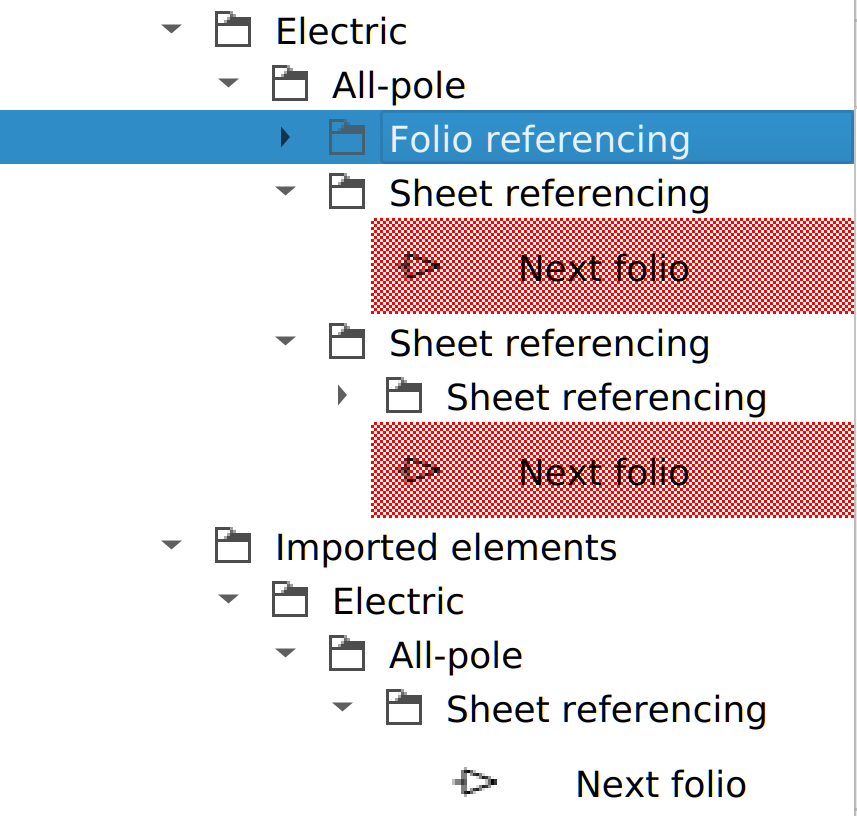Select Electric under Imported elements
This screenshot has height=816, width=857.
point(398,601)
